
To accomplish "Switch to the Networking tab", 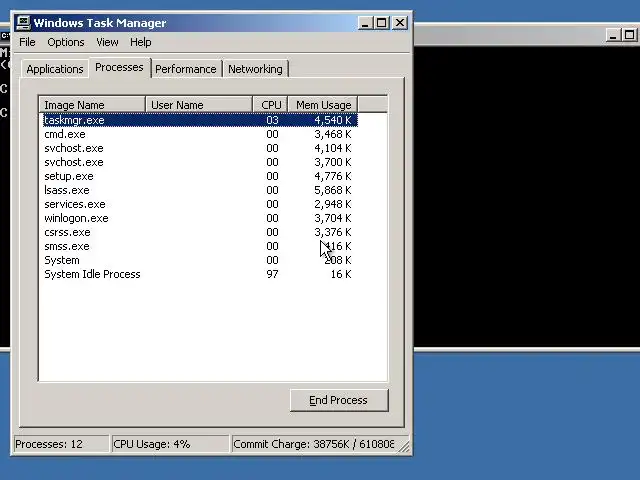I will [255, 69].
